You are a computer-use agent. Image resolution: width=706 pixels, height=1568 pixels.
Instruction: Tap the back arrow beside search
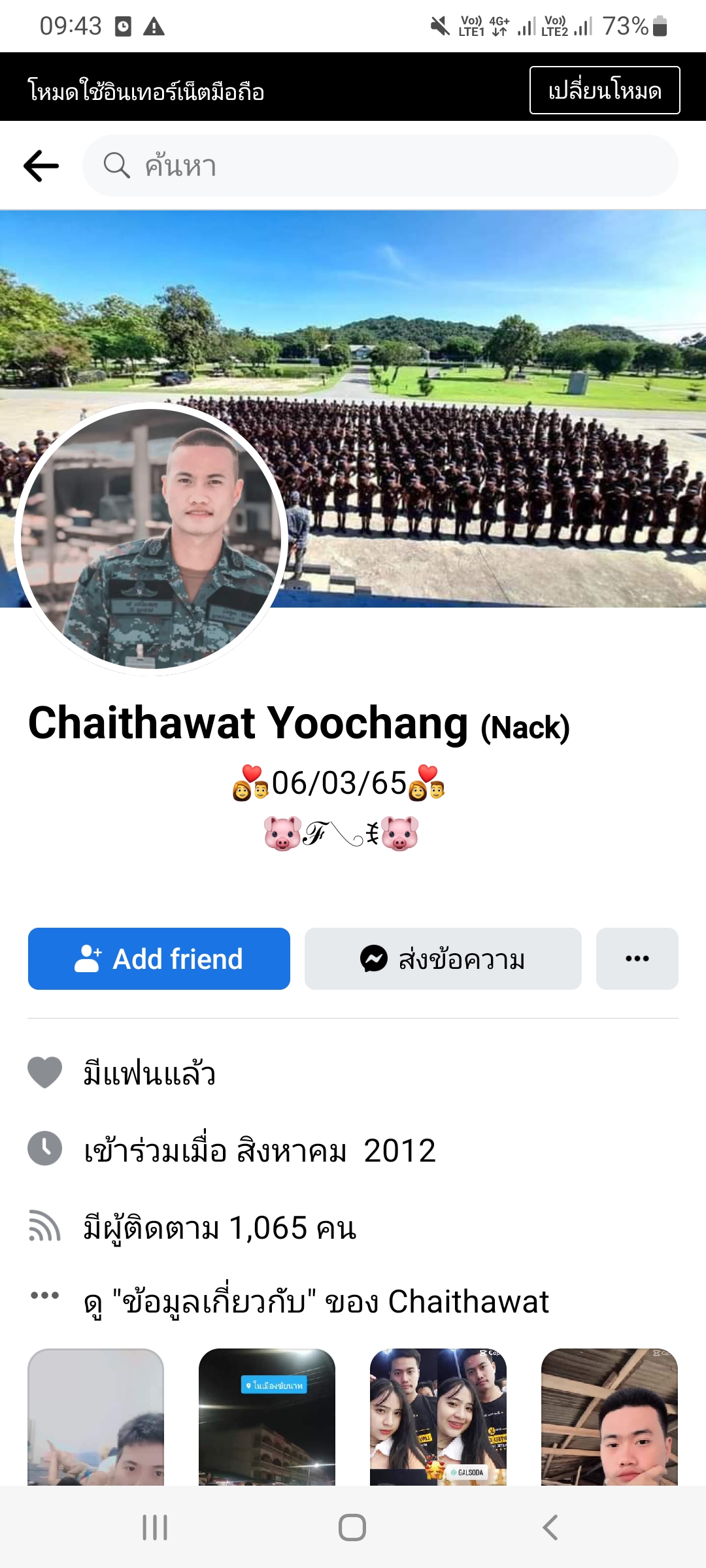pyautogui.click(x=41, y=166)
